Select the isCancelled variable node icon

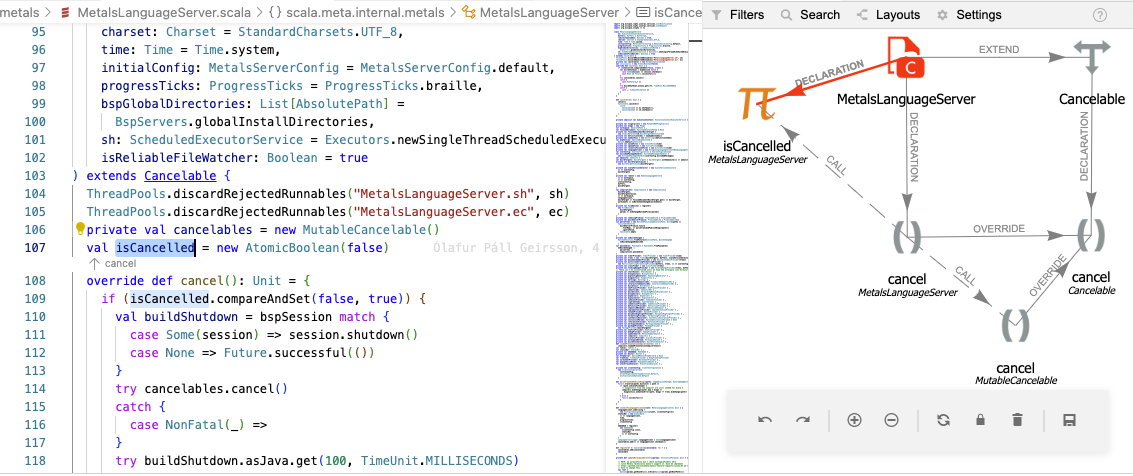[757, 103]
